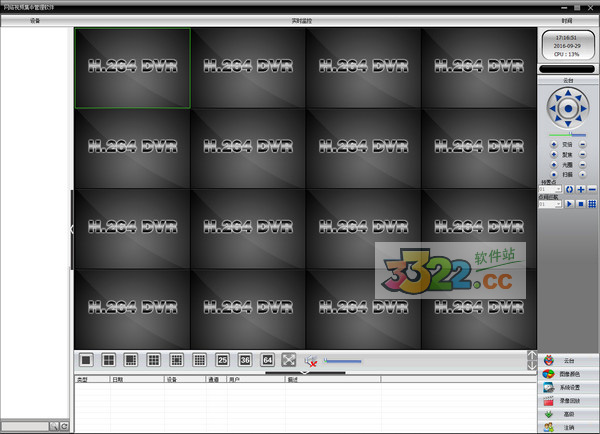Click plus button beside 变倍 zoom

[x=554, y=144]
